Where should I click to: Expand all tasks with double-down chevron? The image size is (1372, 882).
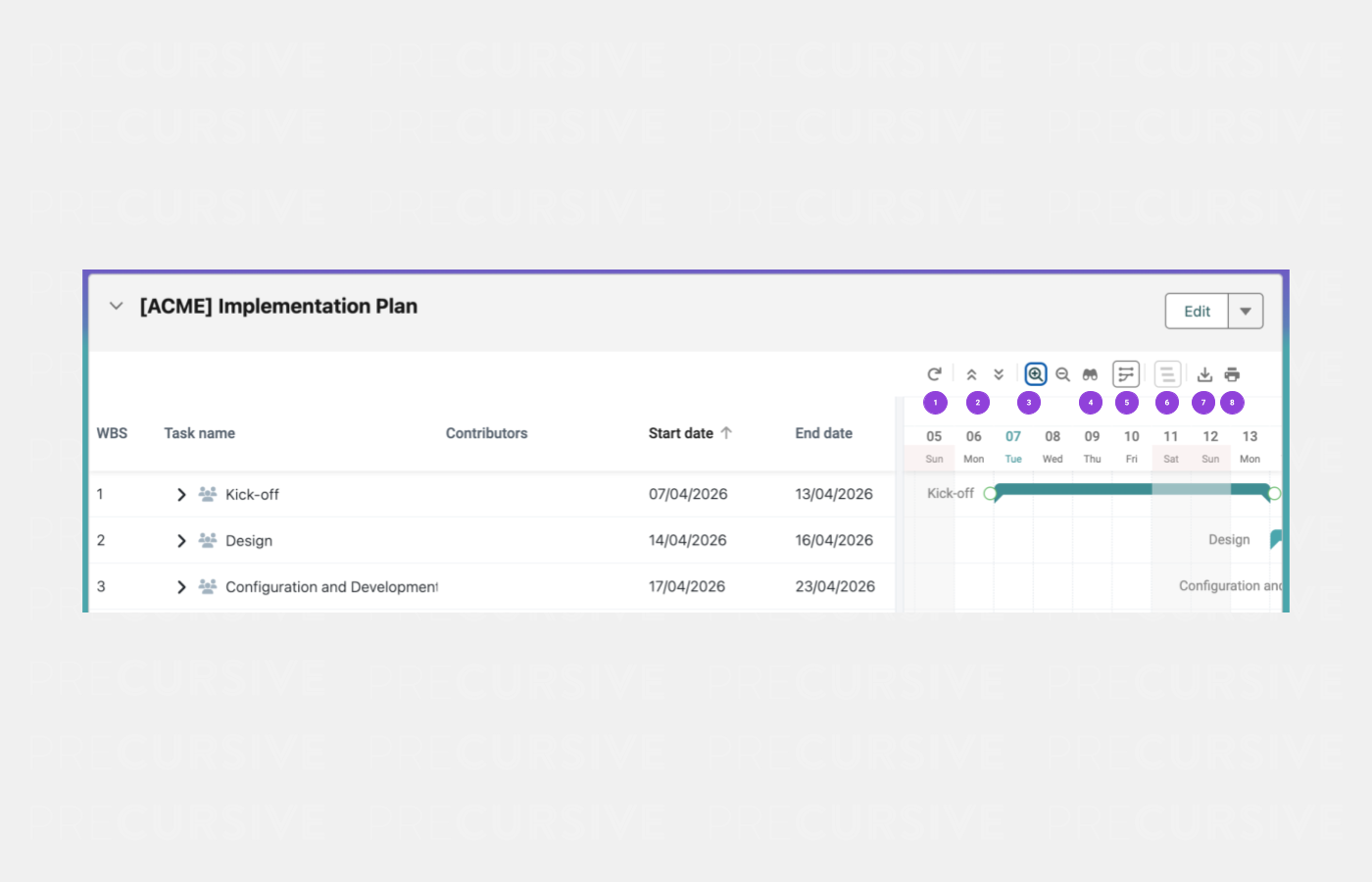(x=999, y=374)
